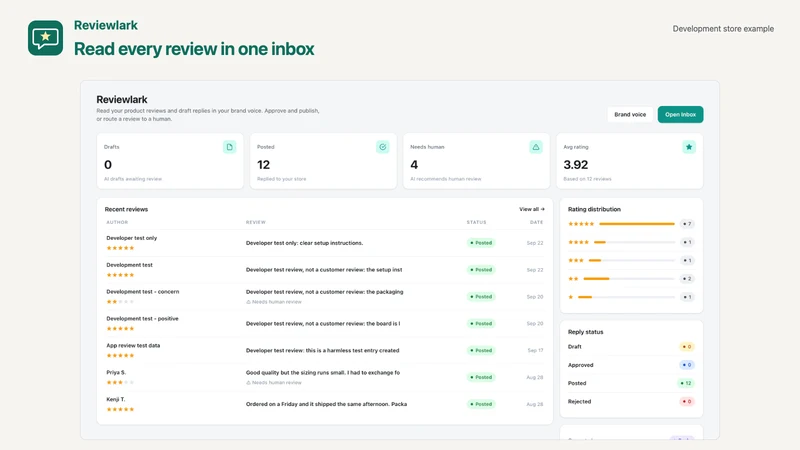Click the Approved count badge in Reply status
The height and width of the screenshot is (450, 800).
(687, 365)
